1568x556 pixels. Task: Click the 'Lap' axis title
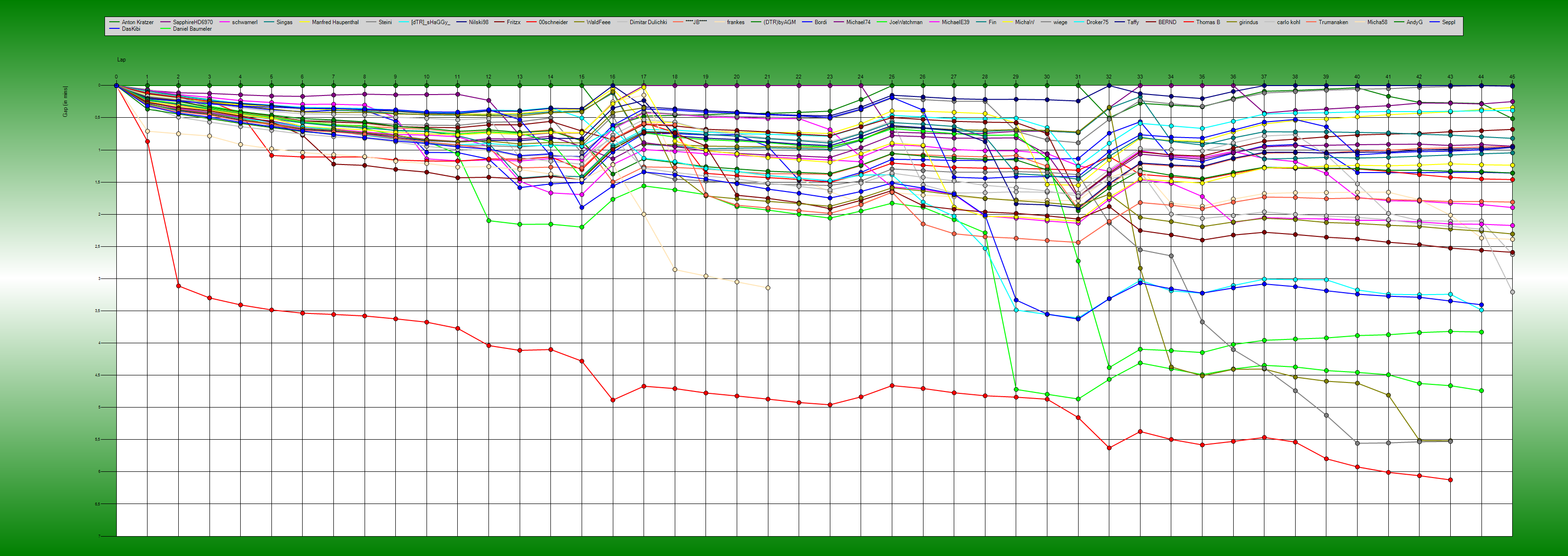[x=122, y=60]
